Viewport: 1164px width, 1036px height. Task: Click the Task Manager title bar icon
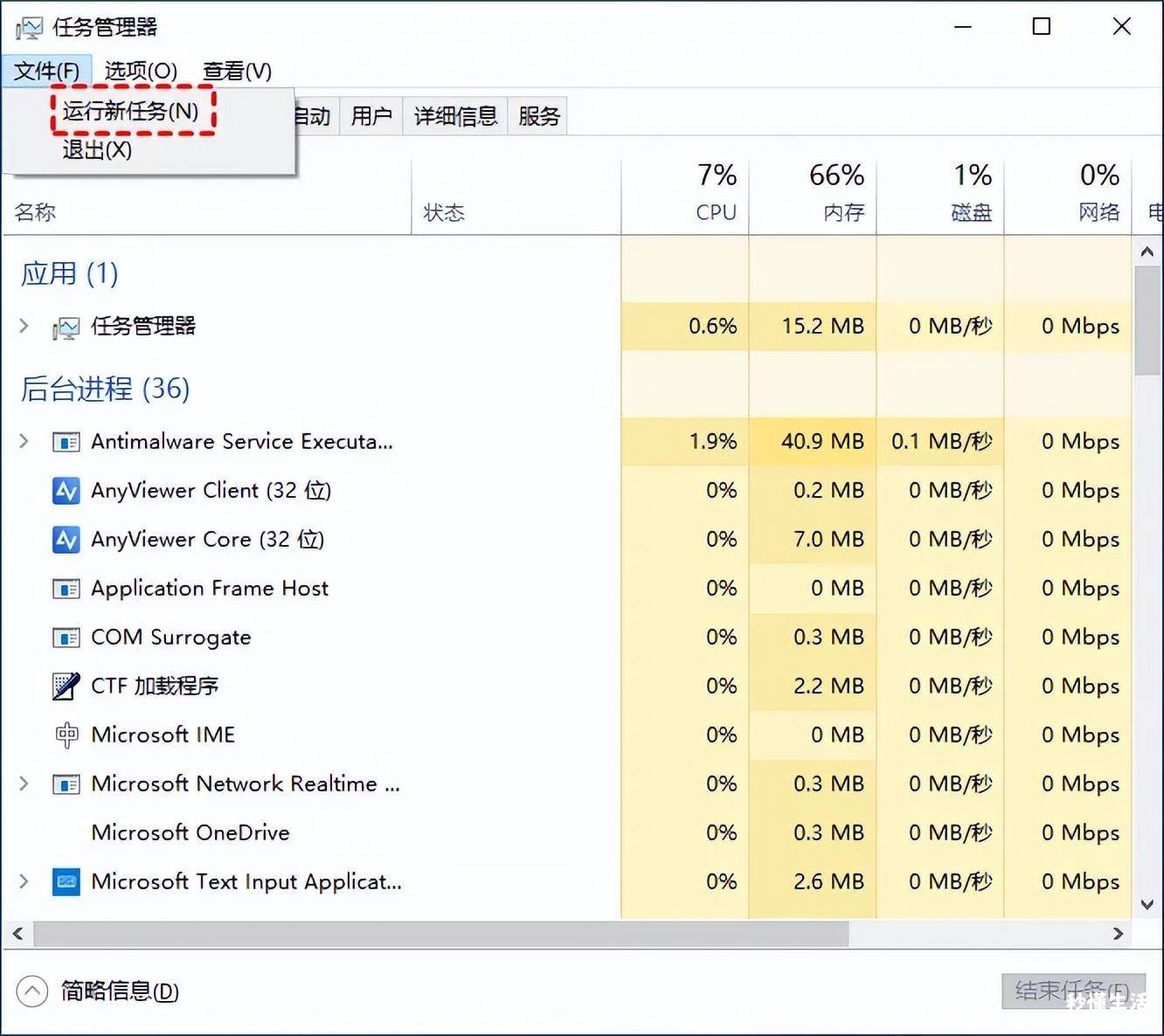tap(29, 28)
